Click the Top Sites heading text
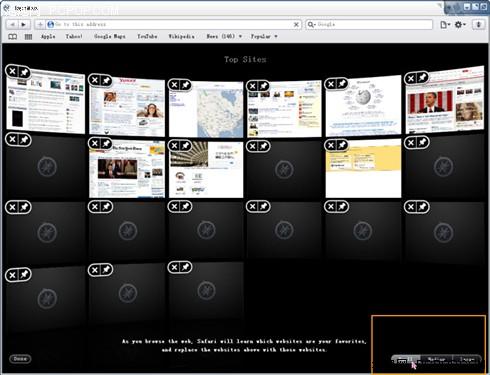This screenshot has width=490, height=375. coord(245,60)
